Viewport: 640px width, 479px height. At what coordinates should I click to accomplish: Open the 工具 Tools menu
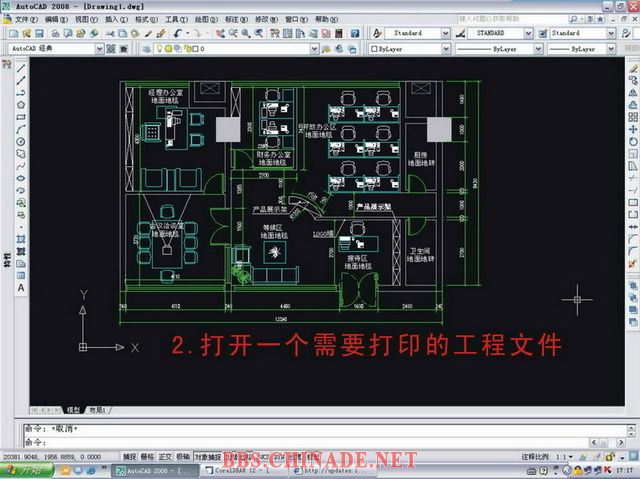pos(176,19)
